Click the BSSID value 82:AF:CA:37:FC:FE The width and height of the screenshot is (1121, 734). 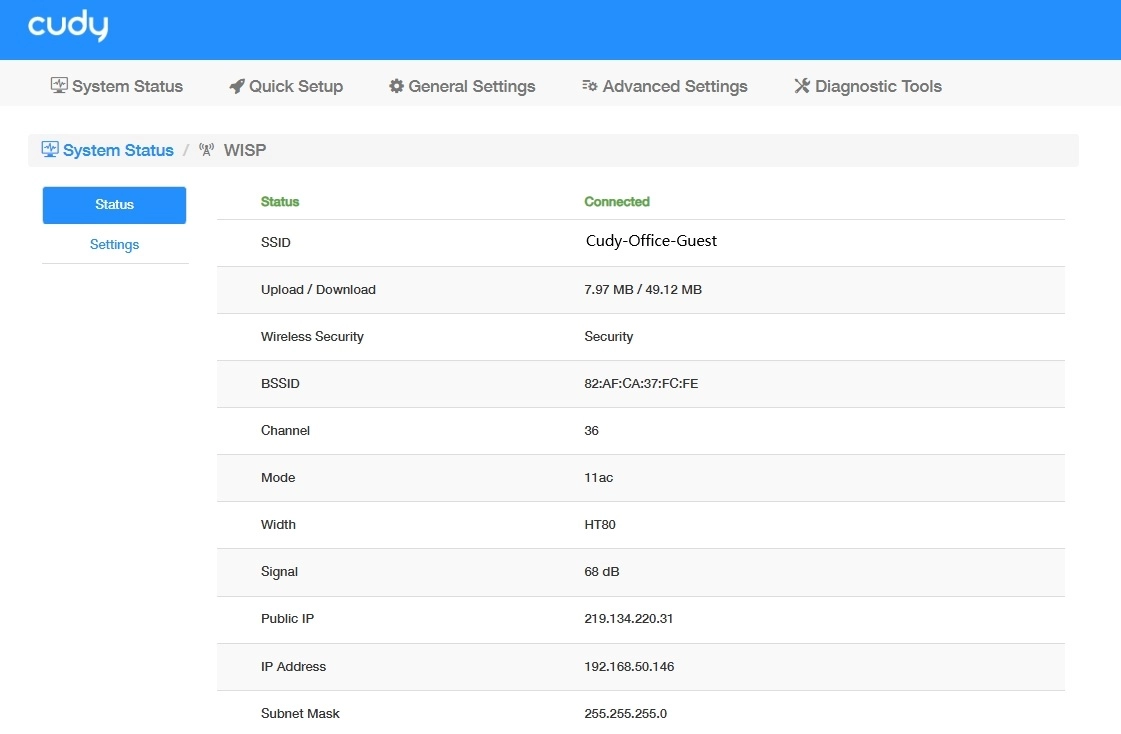point(641,384)
